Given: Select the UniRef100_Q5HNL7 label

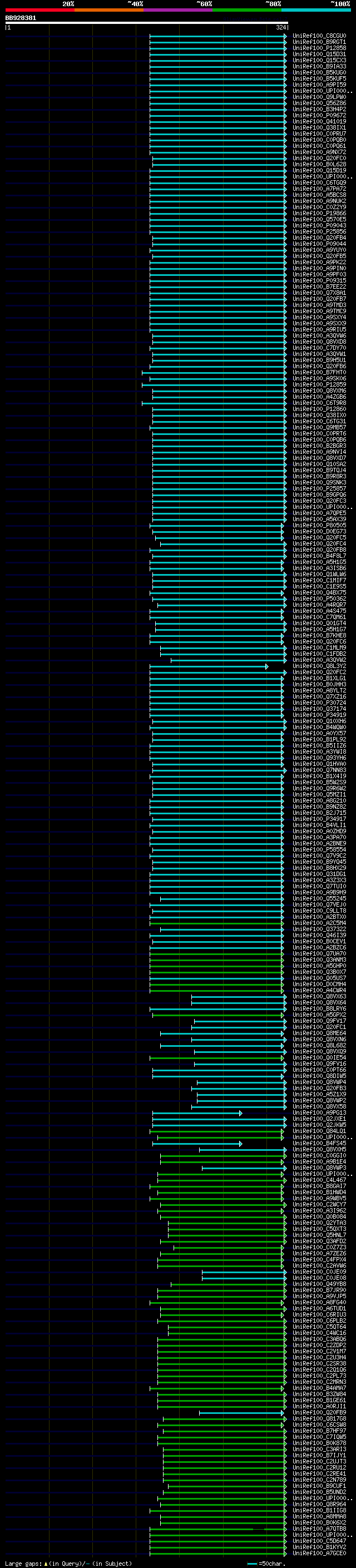Looking at the screenshot, I should 319,1235.
